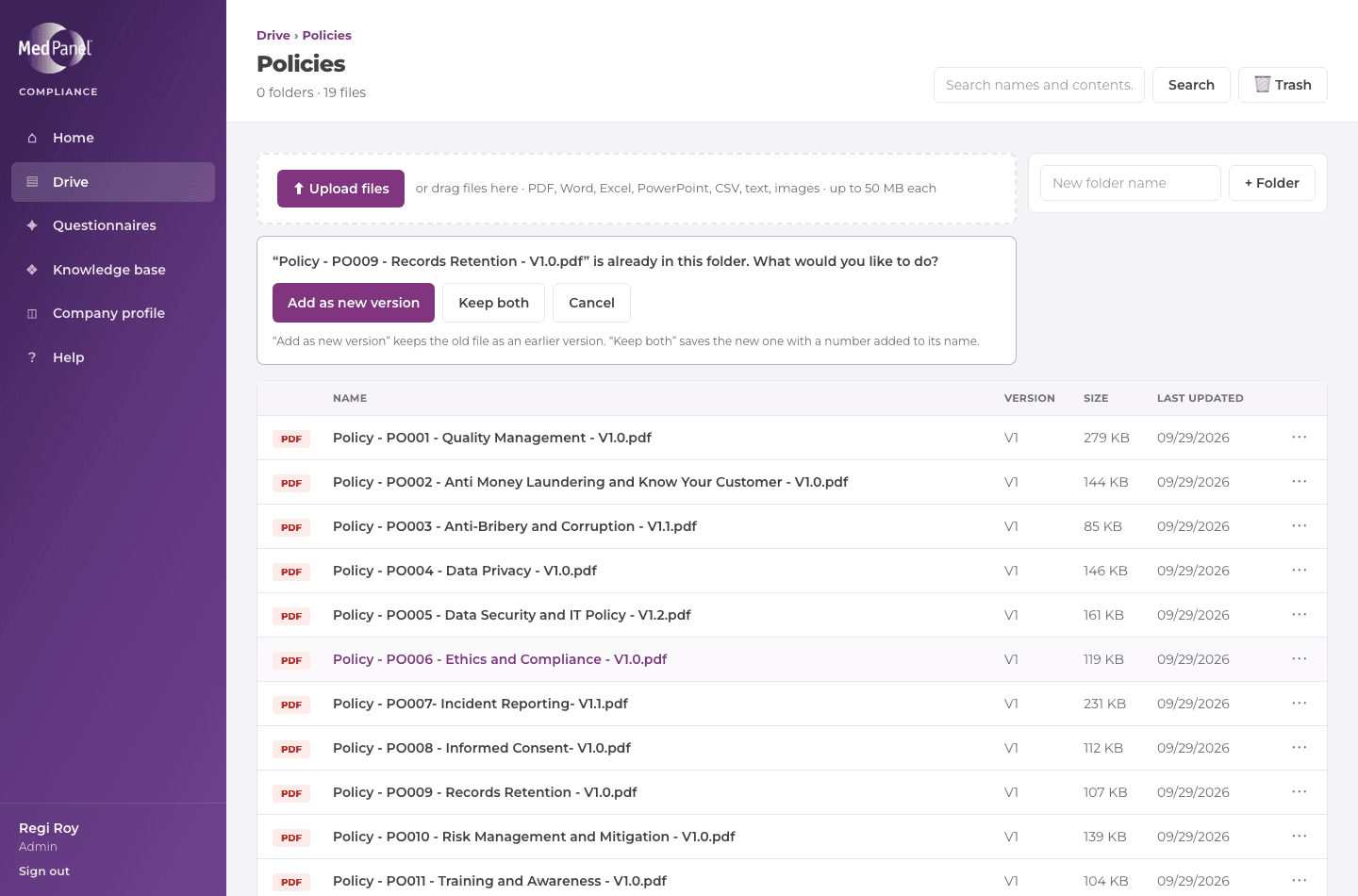Click the Upload files button
The height and width of the screenshot is (896, 1358).
[340, 189]
